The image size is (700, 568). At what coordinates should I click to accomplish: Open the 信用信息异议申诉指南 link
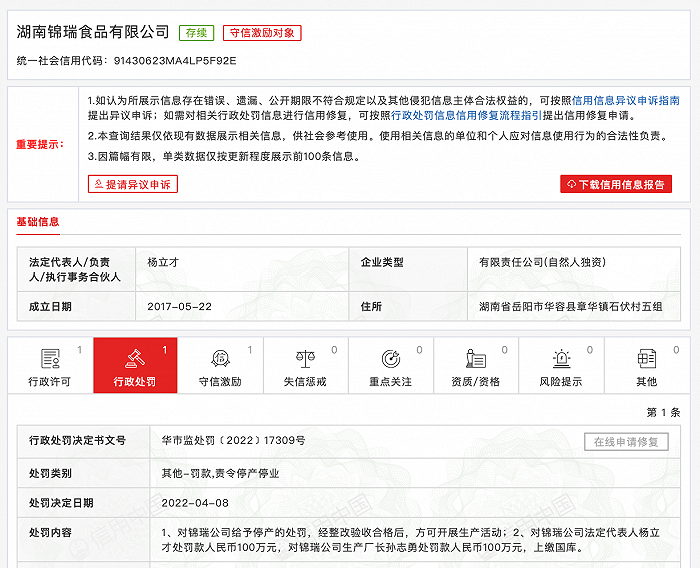(626, 100)
